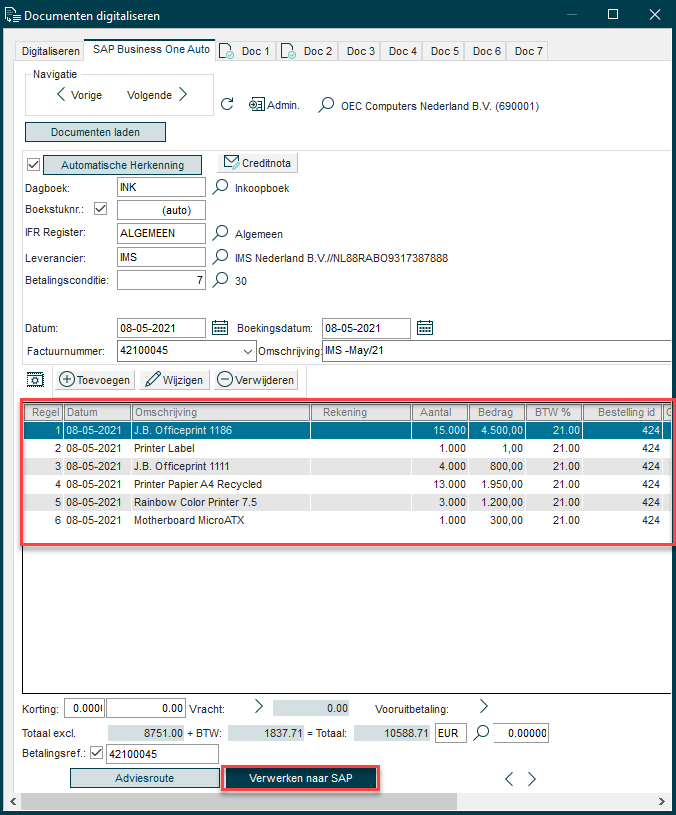Open the Dagboek lookup magnifier next to Inkoopboek
This screenshot has height=815, width=676.
220,187
